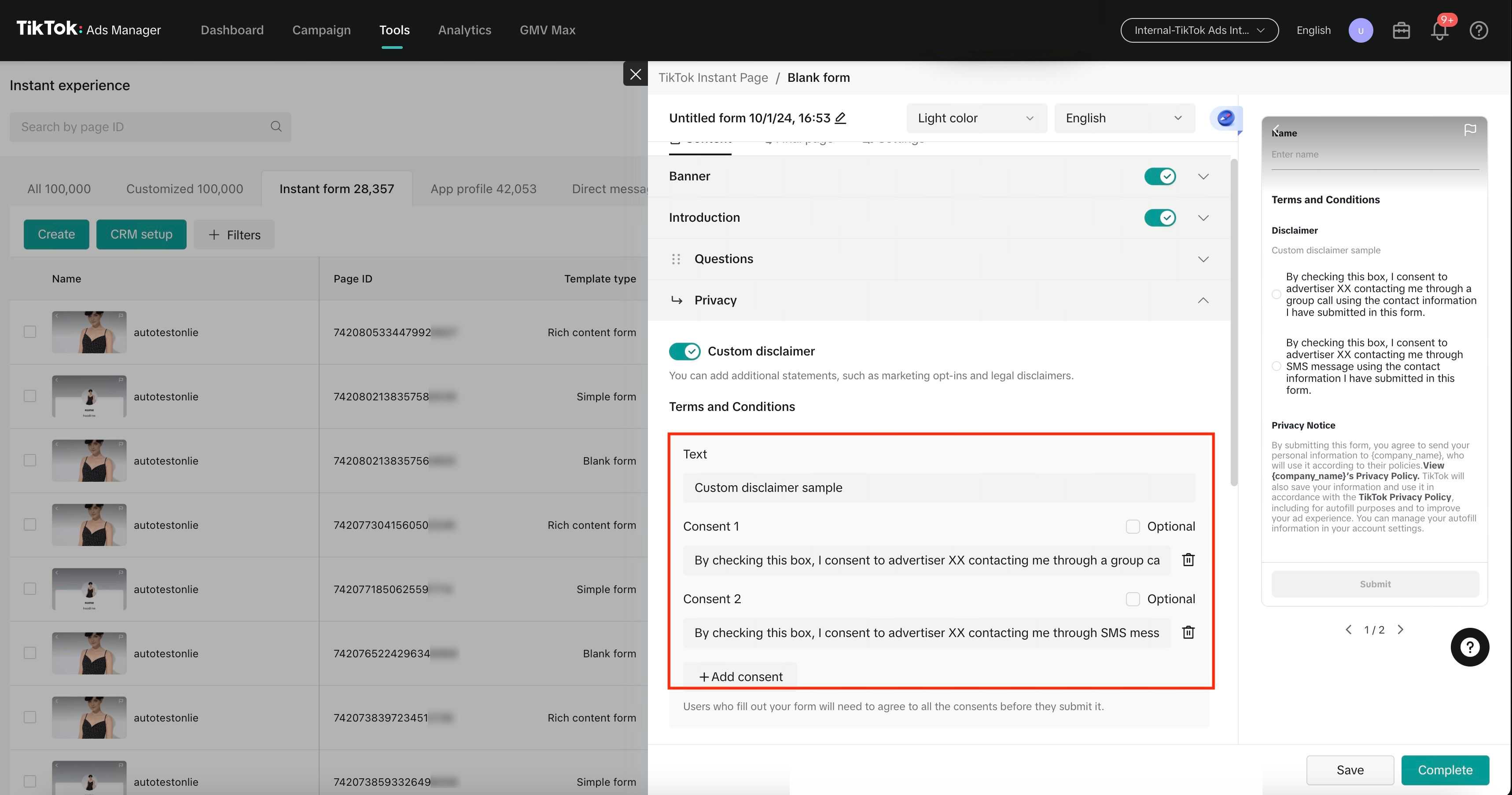The width and height of the screenshot is (1512, 795).
Task: Click the search magnifier icon
Action: click(x=276, y=127)
